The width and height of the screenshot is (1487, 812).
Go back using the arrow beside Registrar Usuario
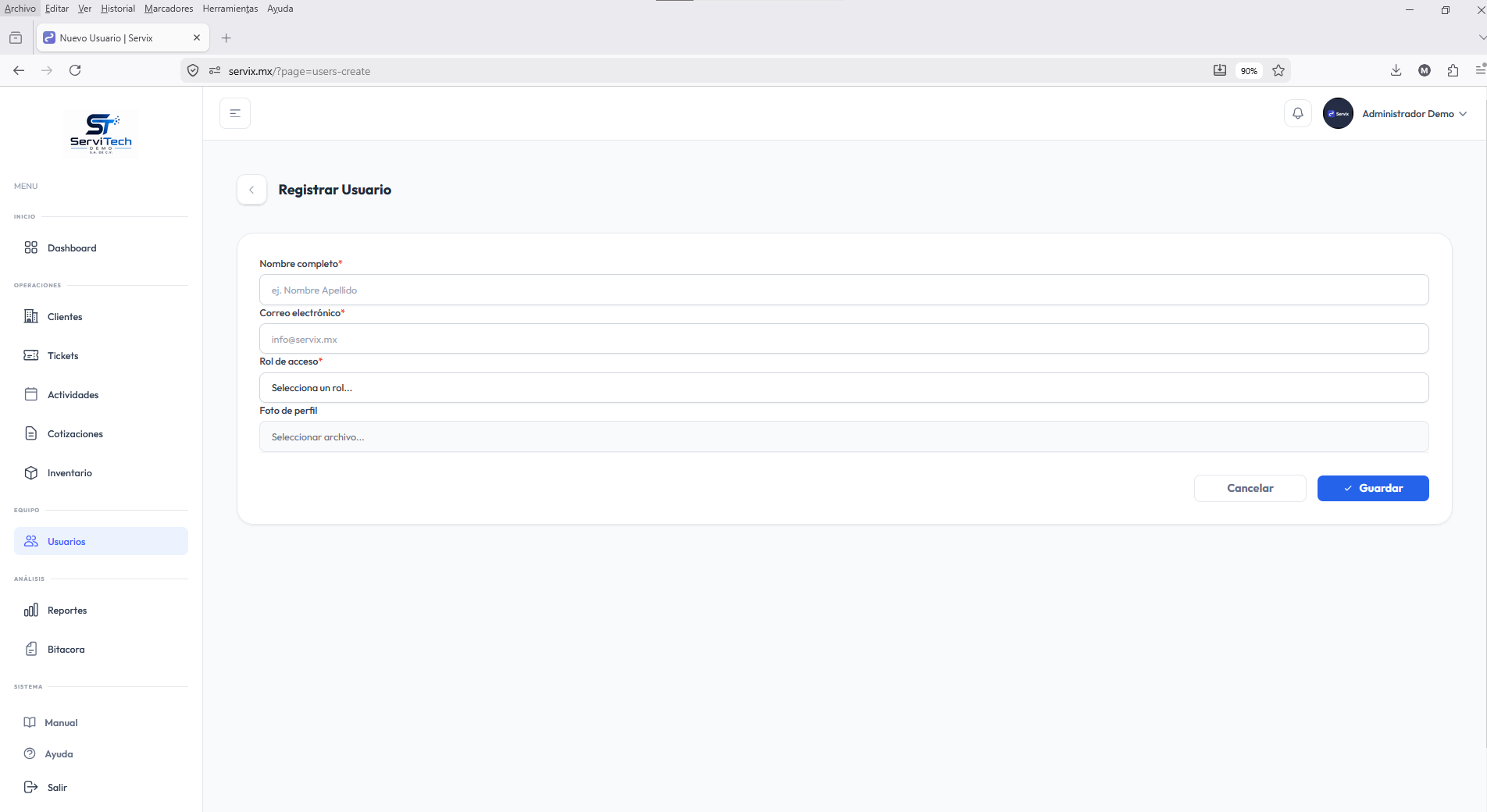tap(251, 190)
